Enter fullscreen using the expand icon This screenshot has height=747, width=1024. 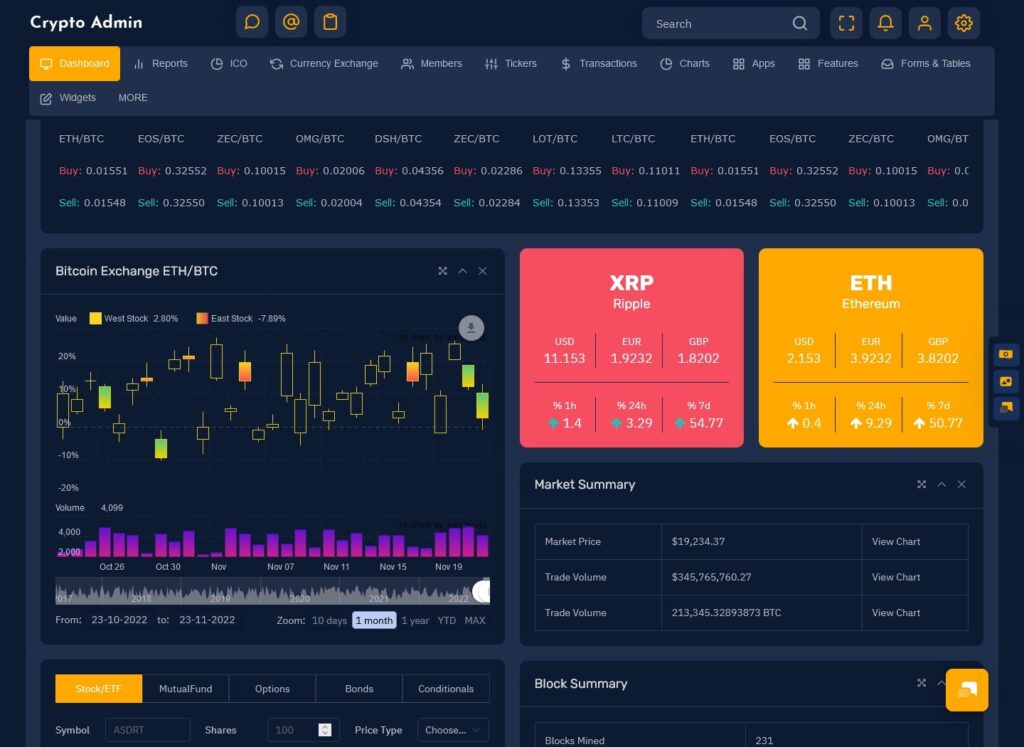[846, 23]
